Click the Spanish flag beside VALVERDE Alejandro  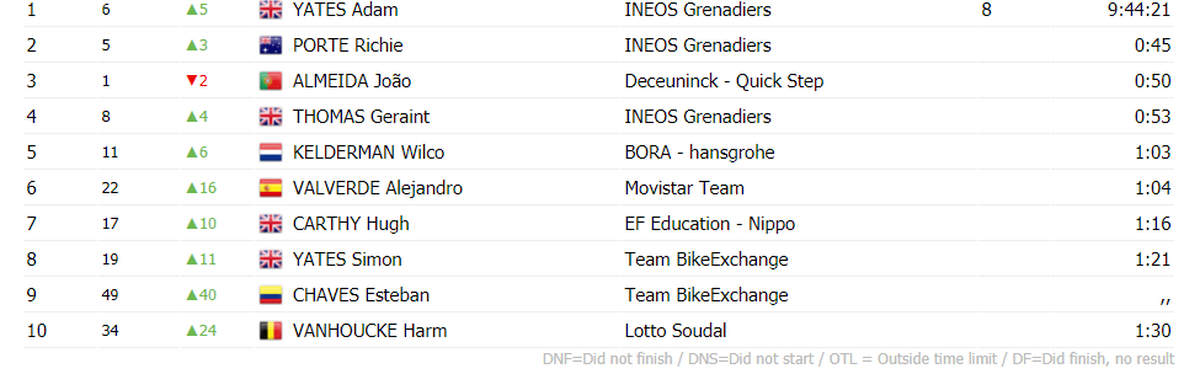pos(270,188)
